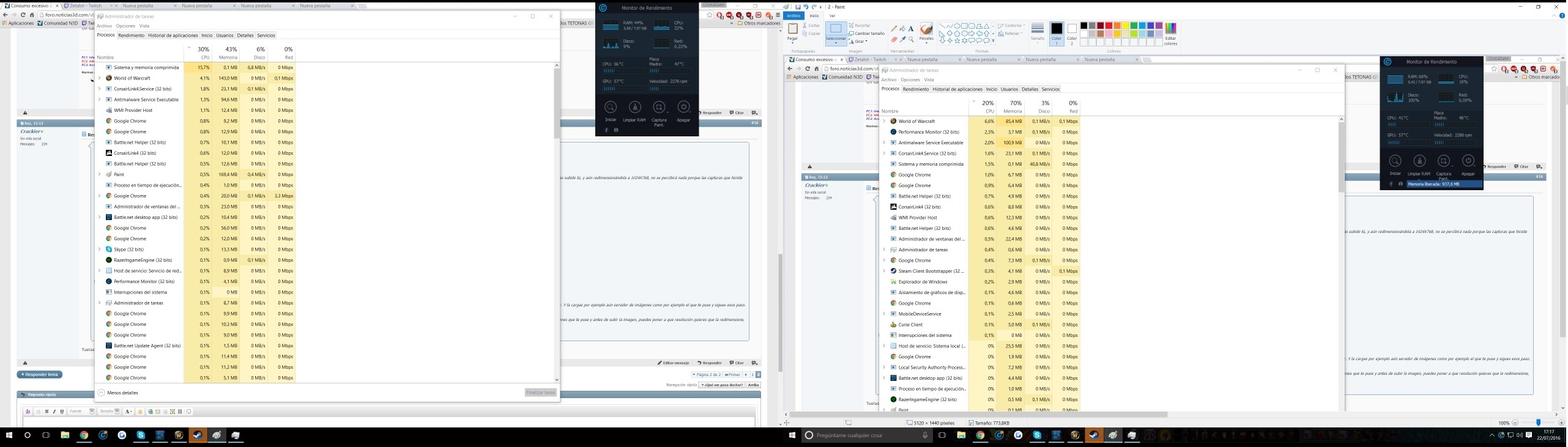Screen dimensions: 1568x447
Task: Select the Color picker eyedropper tool
Action: 902,40
